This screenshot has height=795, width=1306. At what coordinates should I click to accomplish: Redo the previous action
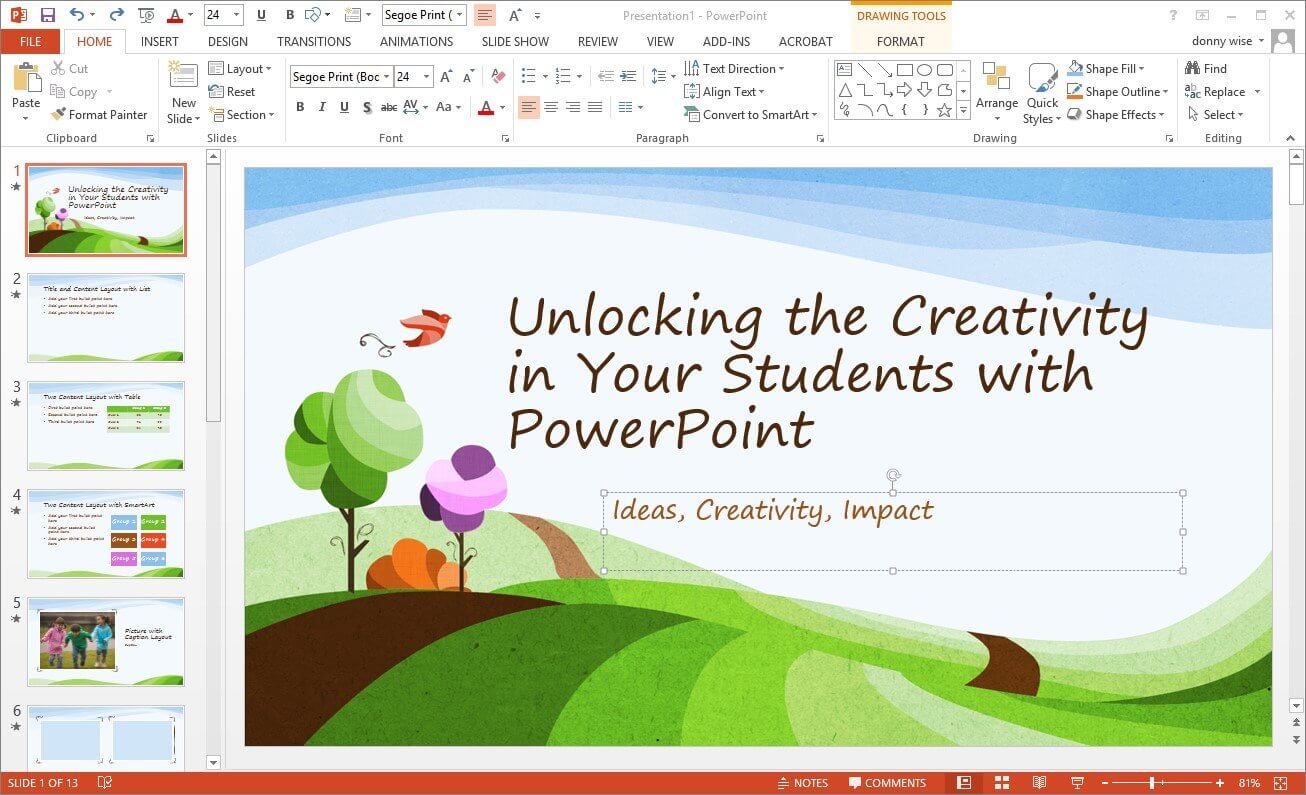tap(116, 15)
